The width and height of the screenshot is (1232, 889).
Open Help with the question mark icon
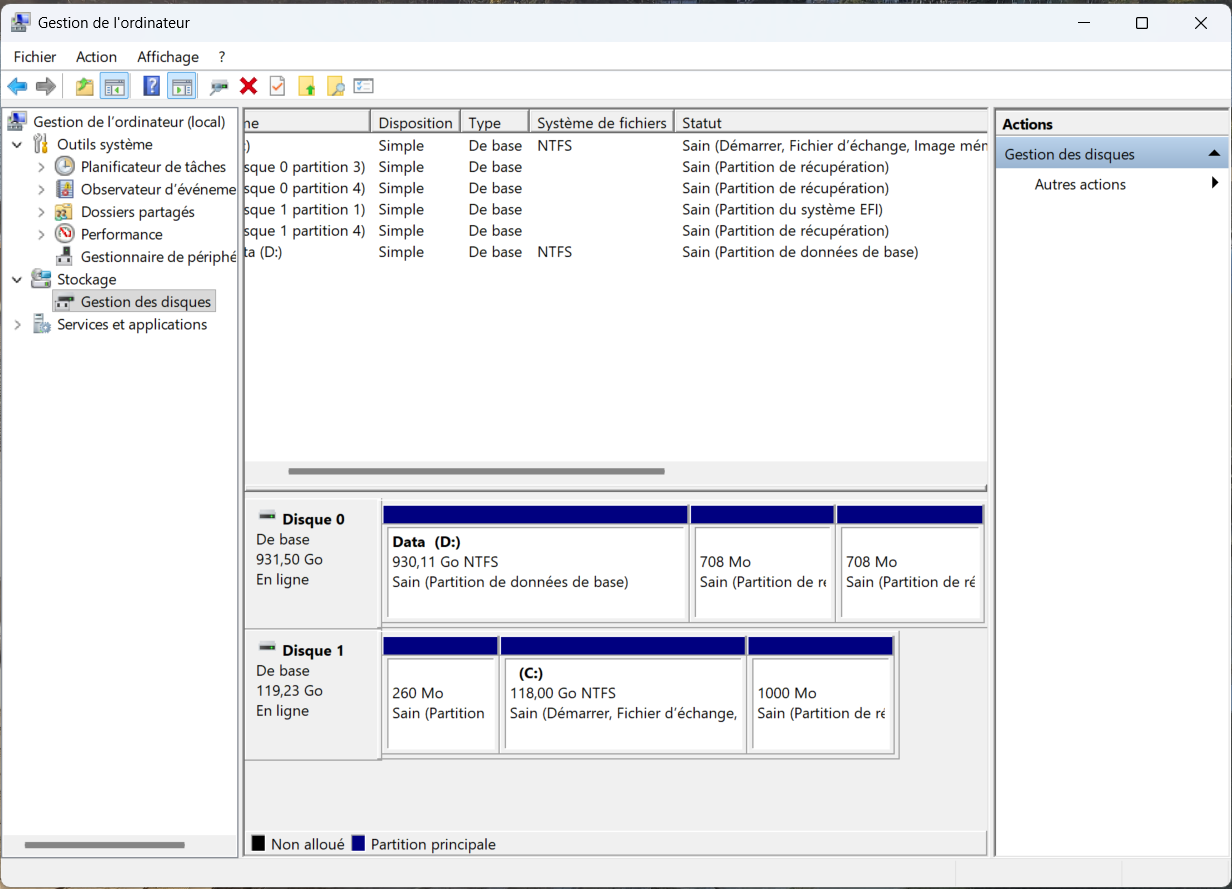pyautogui.click(x=151, y=87)
